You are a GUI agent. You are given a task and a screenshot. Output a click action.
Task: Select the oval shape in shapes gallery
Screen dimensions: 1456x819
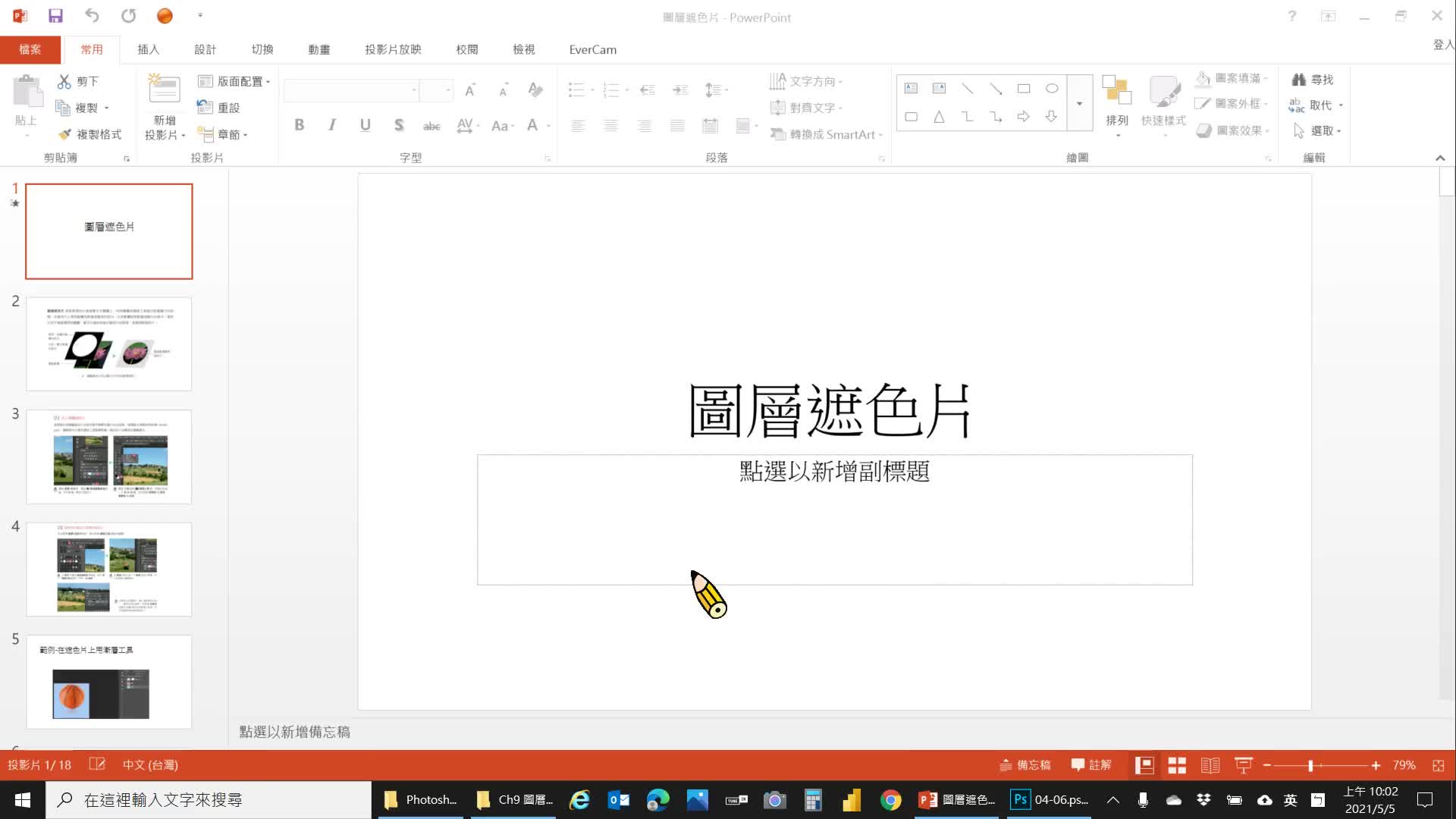pyautogui.click(x=1052, y=89)
